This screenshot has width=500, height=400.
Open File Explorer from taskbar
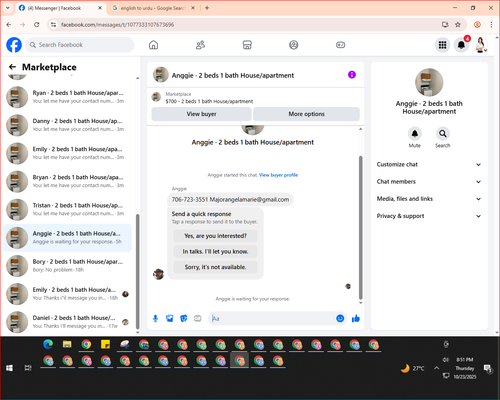point(67,344)
